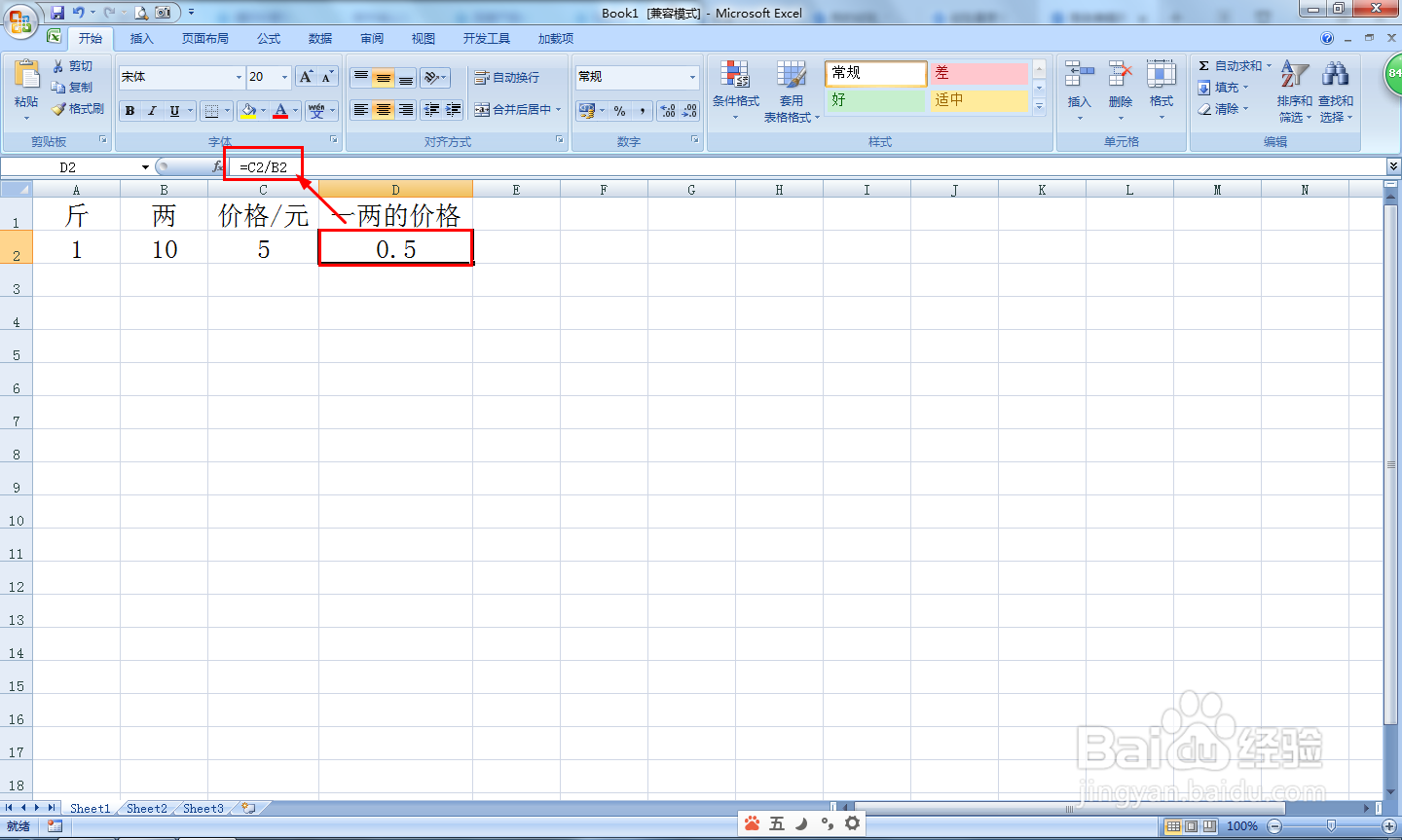
Task: Open the font name 宋体 dropdown
Action: pos(239,77)
